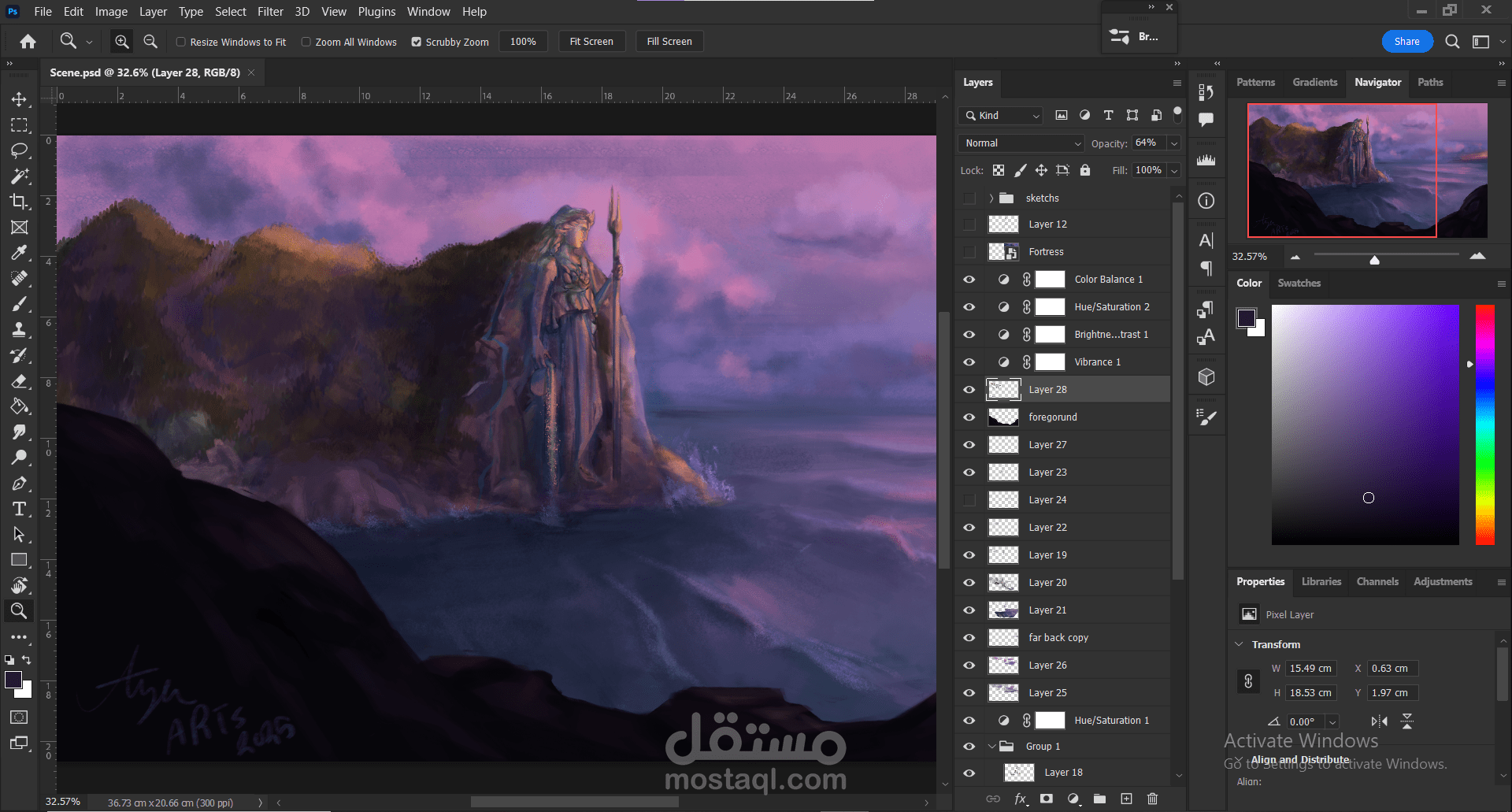
Task: Click the Navigator preview thumbnail
Action: point(1367,170)
